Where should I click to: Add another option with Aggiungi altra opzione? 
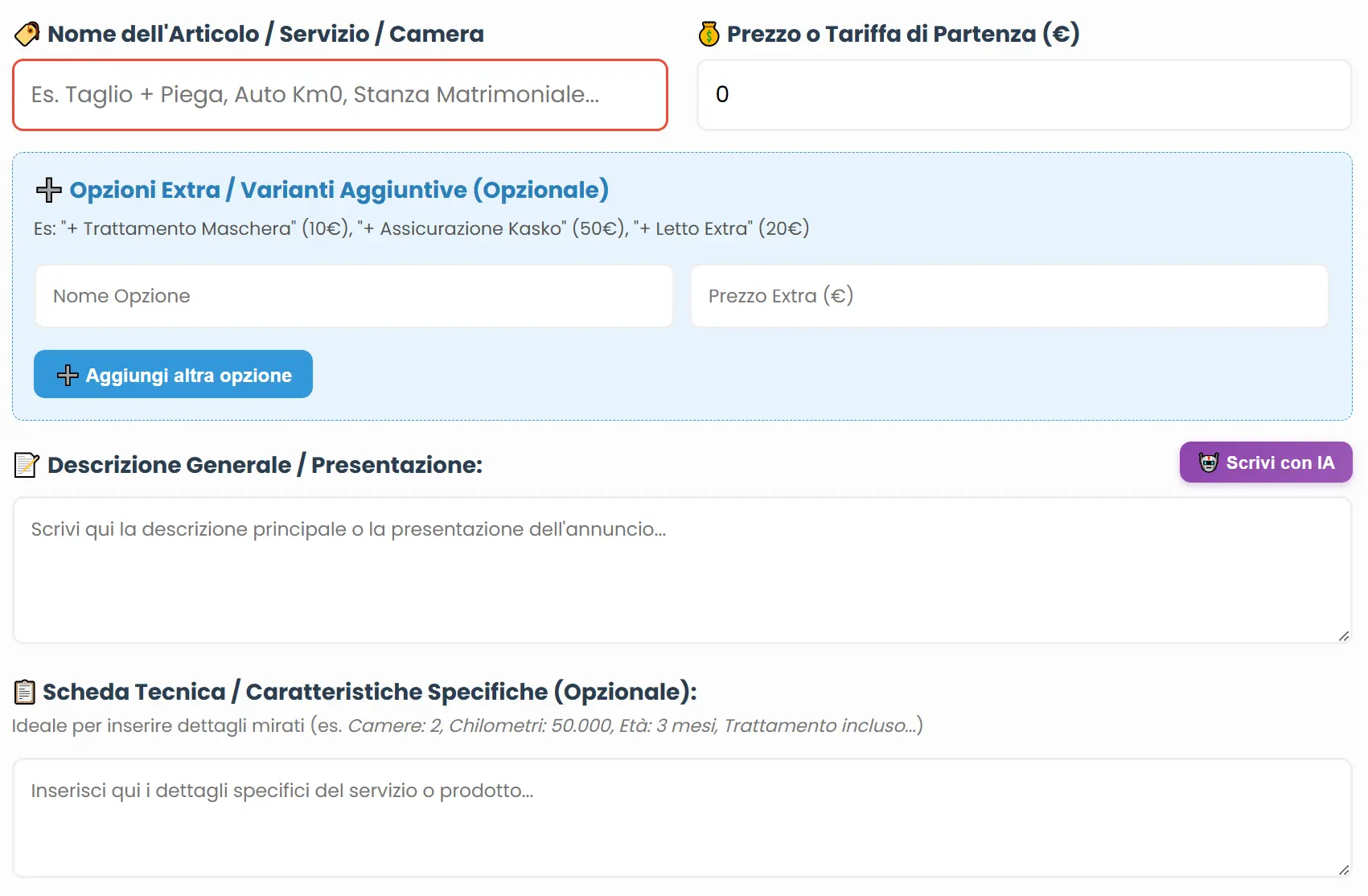[173, 374]
